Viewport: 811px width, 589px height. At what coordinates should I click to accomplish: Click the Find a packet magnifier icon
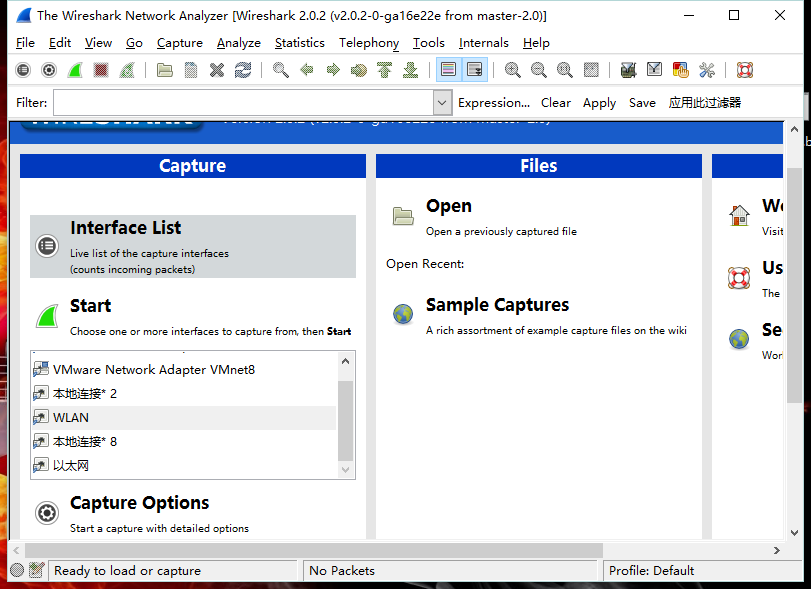tap(281, 70)
